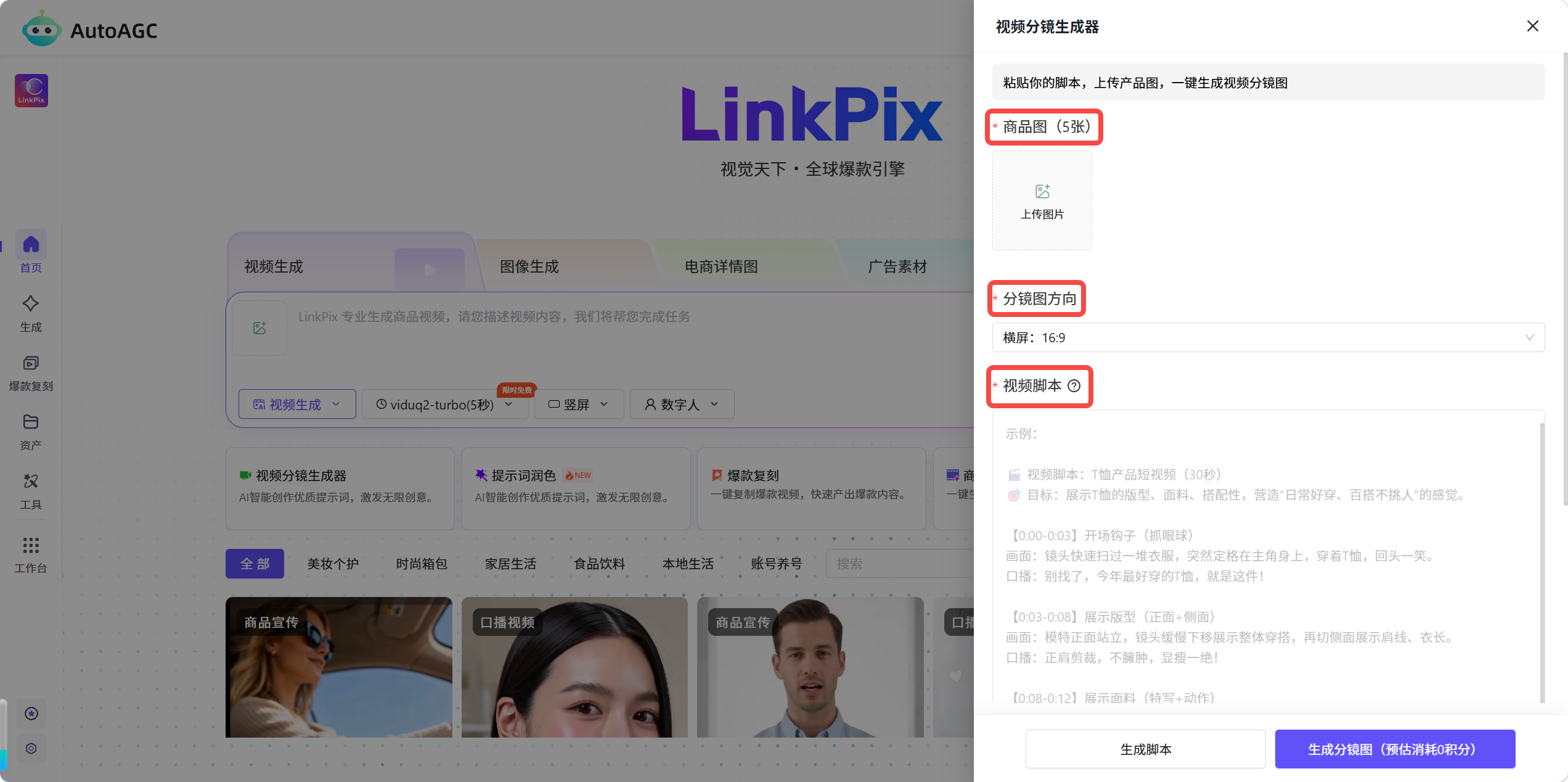The width and height of the screenshot is (1568, 782).
Task: Open the 横屏: 16:9 direction dropdown
Action: pyautogui.click(x=1268, y=337)
